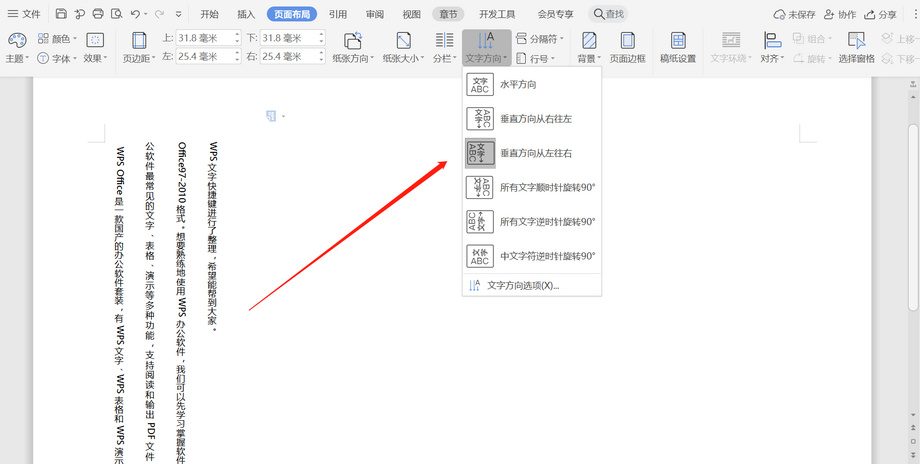Click the 组合 group dropdown
920x464 pixels.
click(x=813, y=39)
